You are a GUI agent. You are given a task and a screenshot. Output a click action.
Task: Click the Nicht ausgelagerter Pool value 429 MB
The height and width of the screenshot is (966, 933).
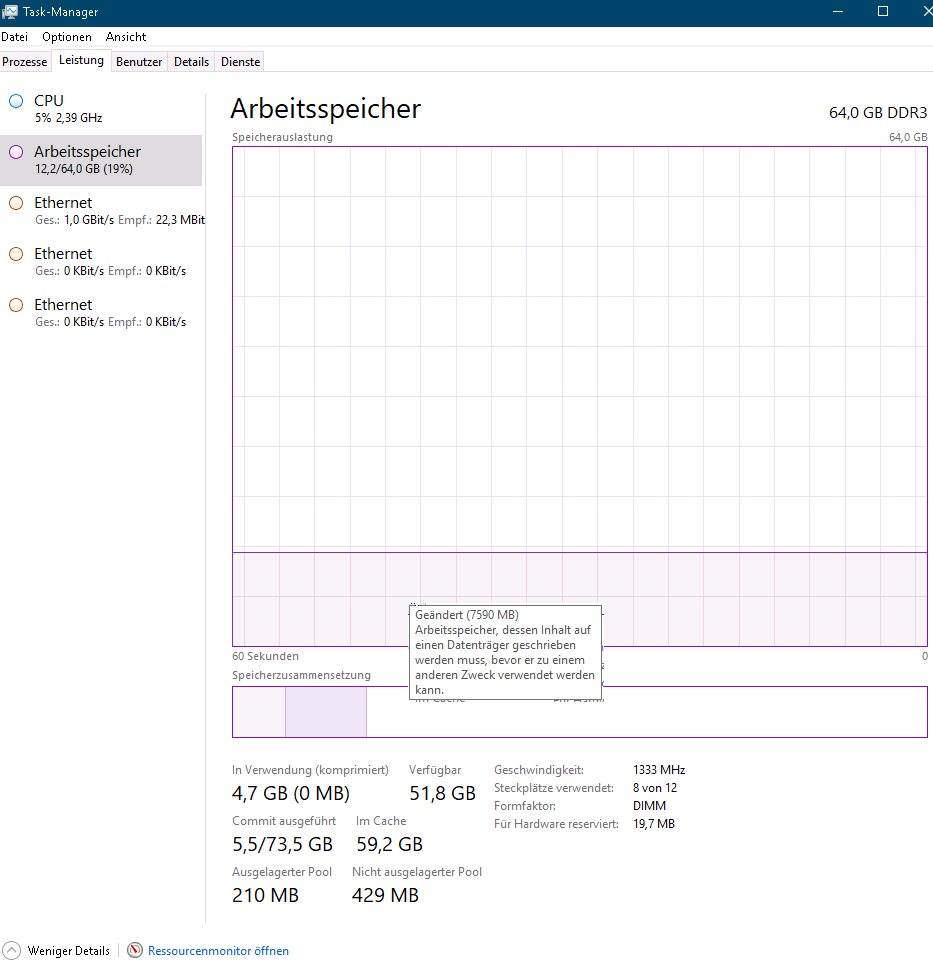pos(385,895)
